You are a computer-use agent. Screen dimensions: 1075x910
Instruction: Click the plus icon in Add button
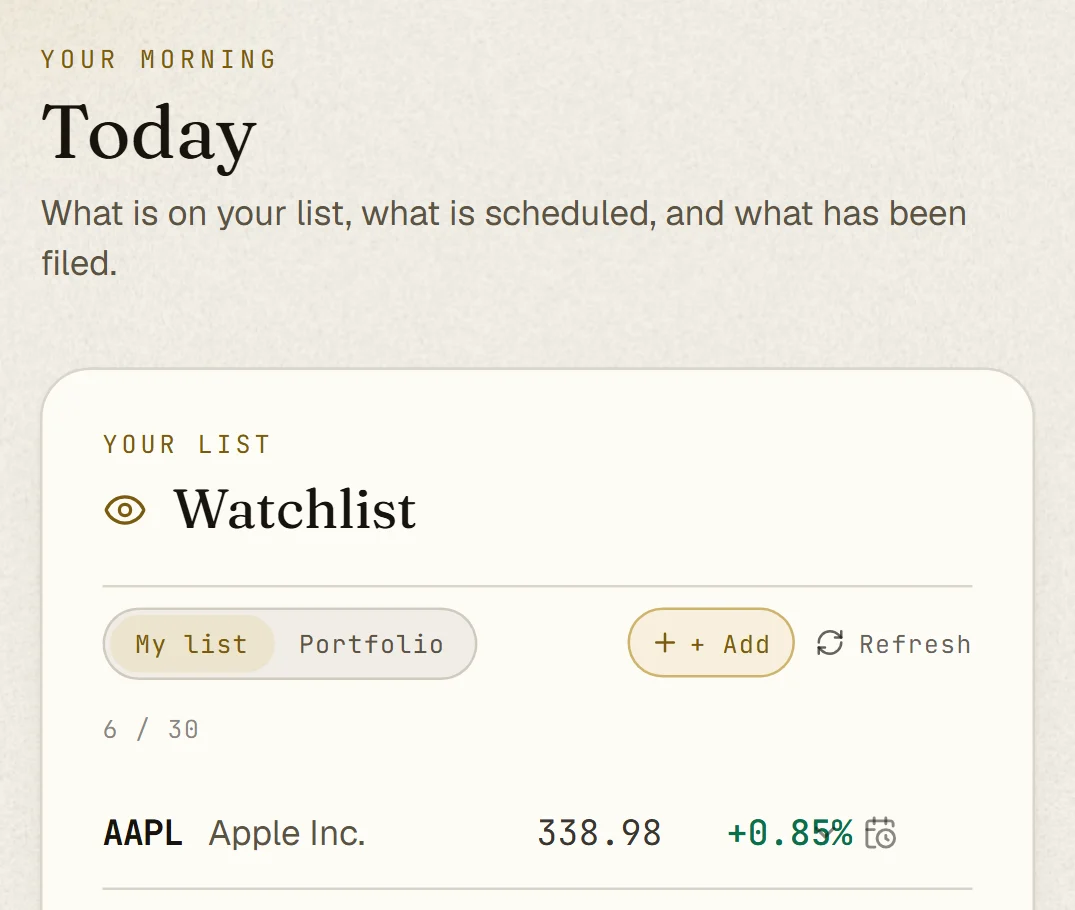pos(664,643)
